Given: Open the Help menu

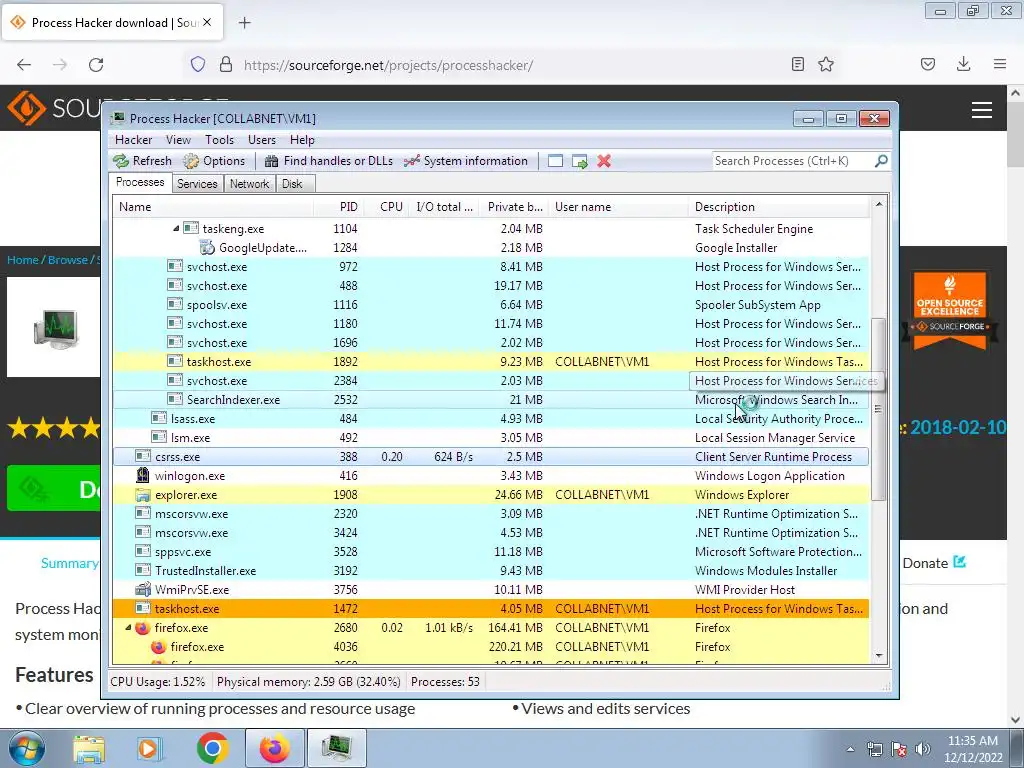Looking at the screenshot, I should pyautogui.click(x=302, y=140).
